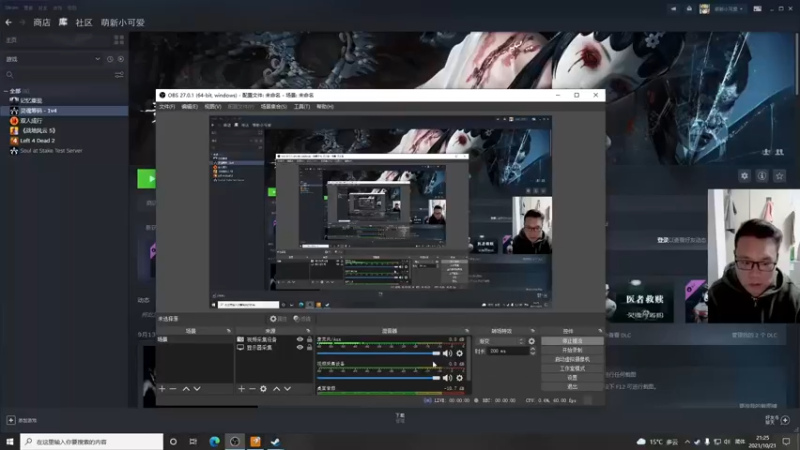Click OBS 停止推流 stop streaming button
The height and width of the screenshot is (450, 800).
click(572, 341)
